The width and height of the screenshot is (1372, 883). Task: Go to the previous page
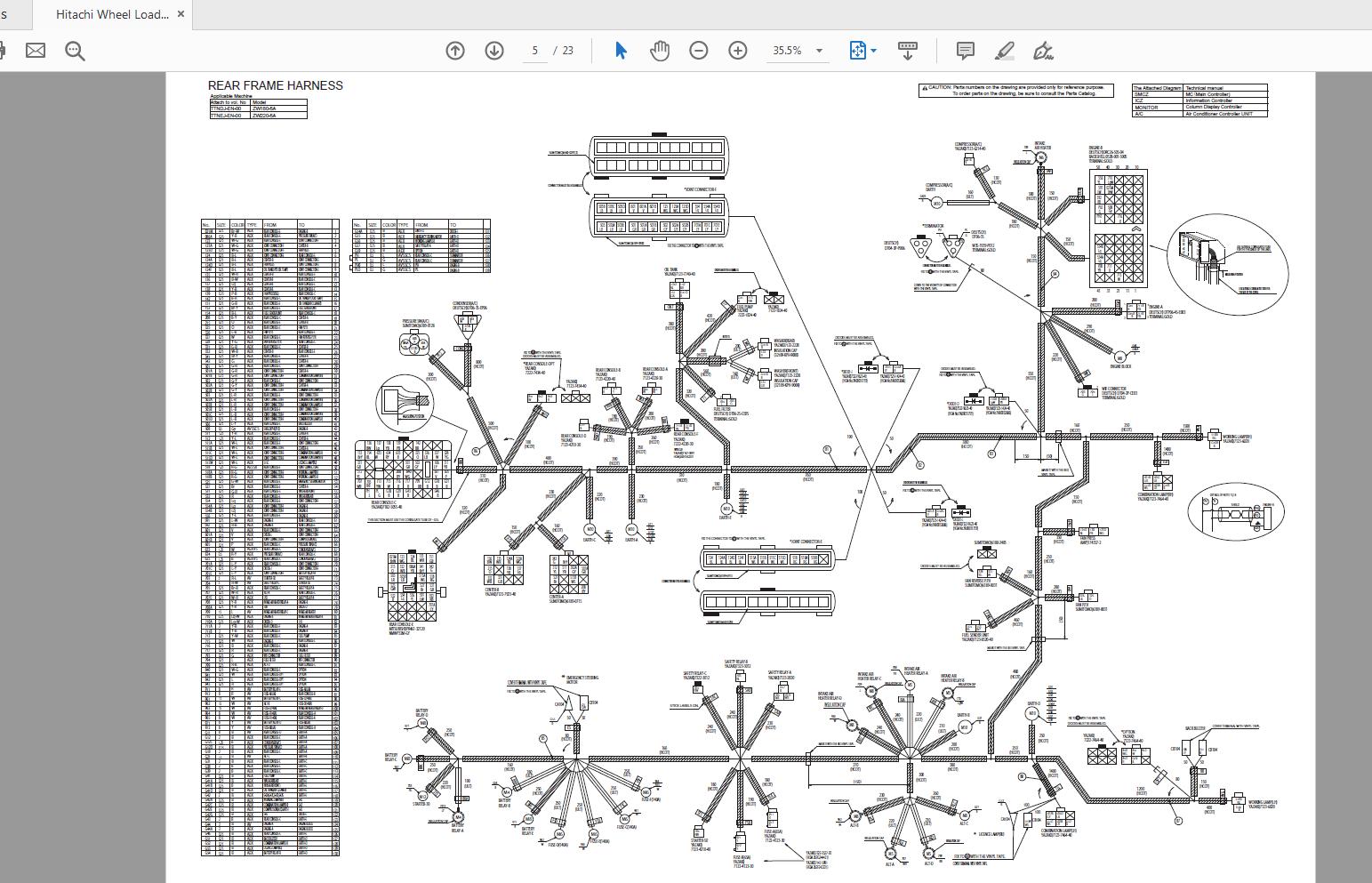tap(454, 50)
